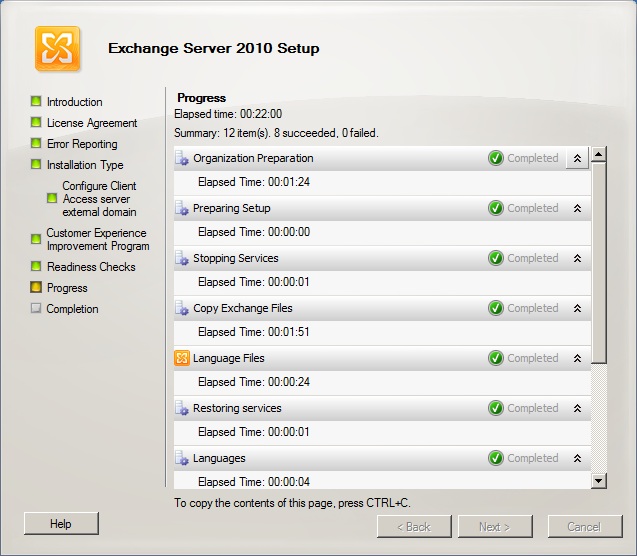Click the Stopping Services task icon

(182, 258)
